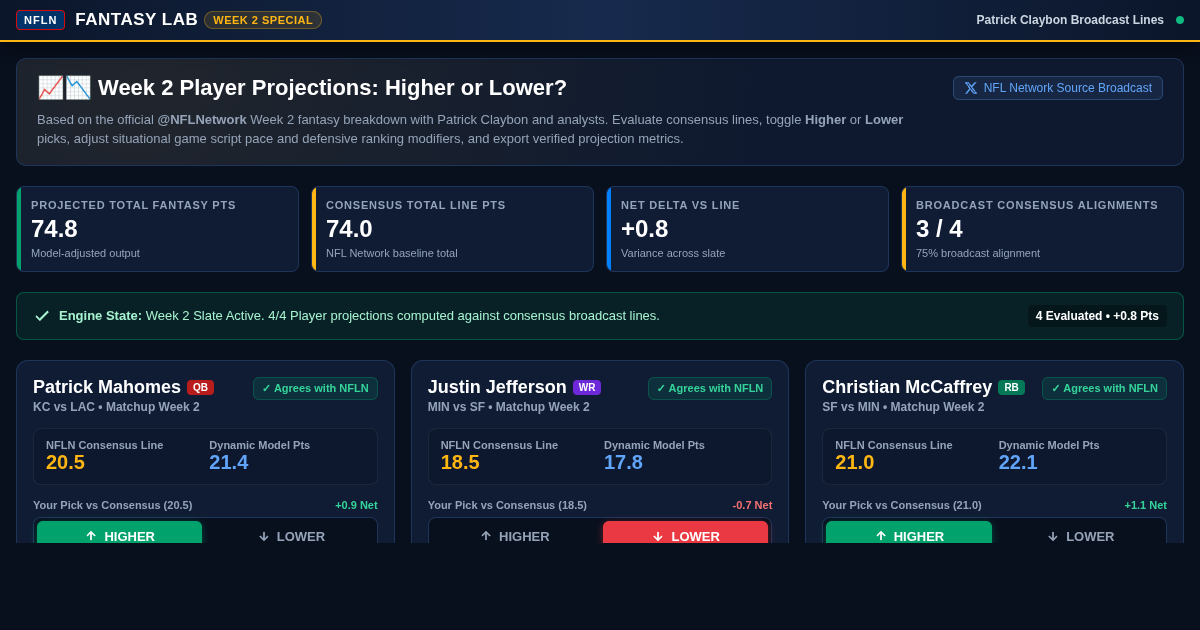Click the +1.1 Net value on McCaffrey card
The height and width of the screenshot is (630, 1200).
1145,505
